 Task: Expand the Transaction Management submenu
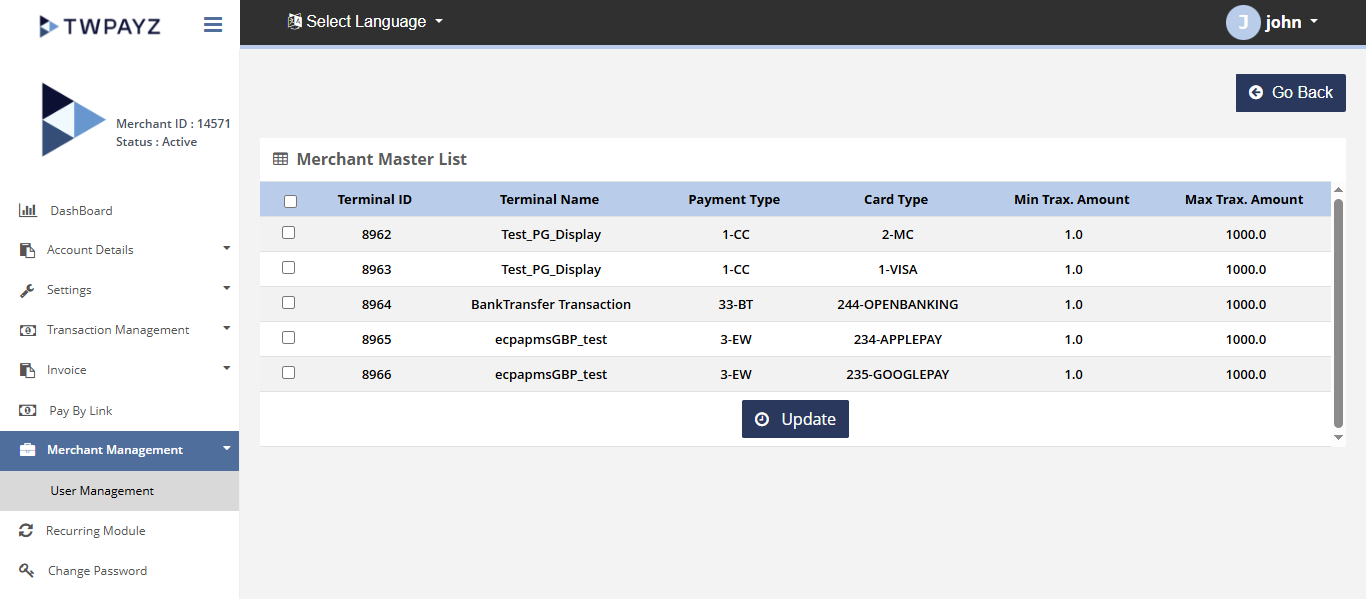120,330
